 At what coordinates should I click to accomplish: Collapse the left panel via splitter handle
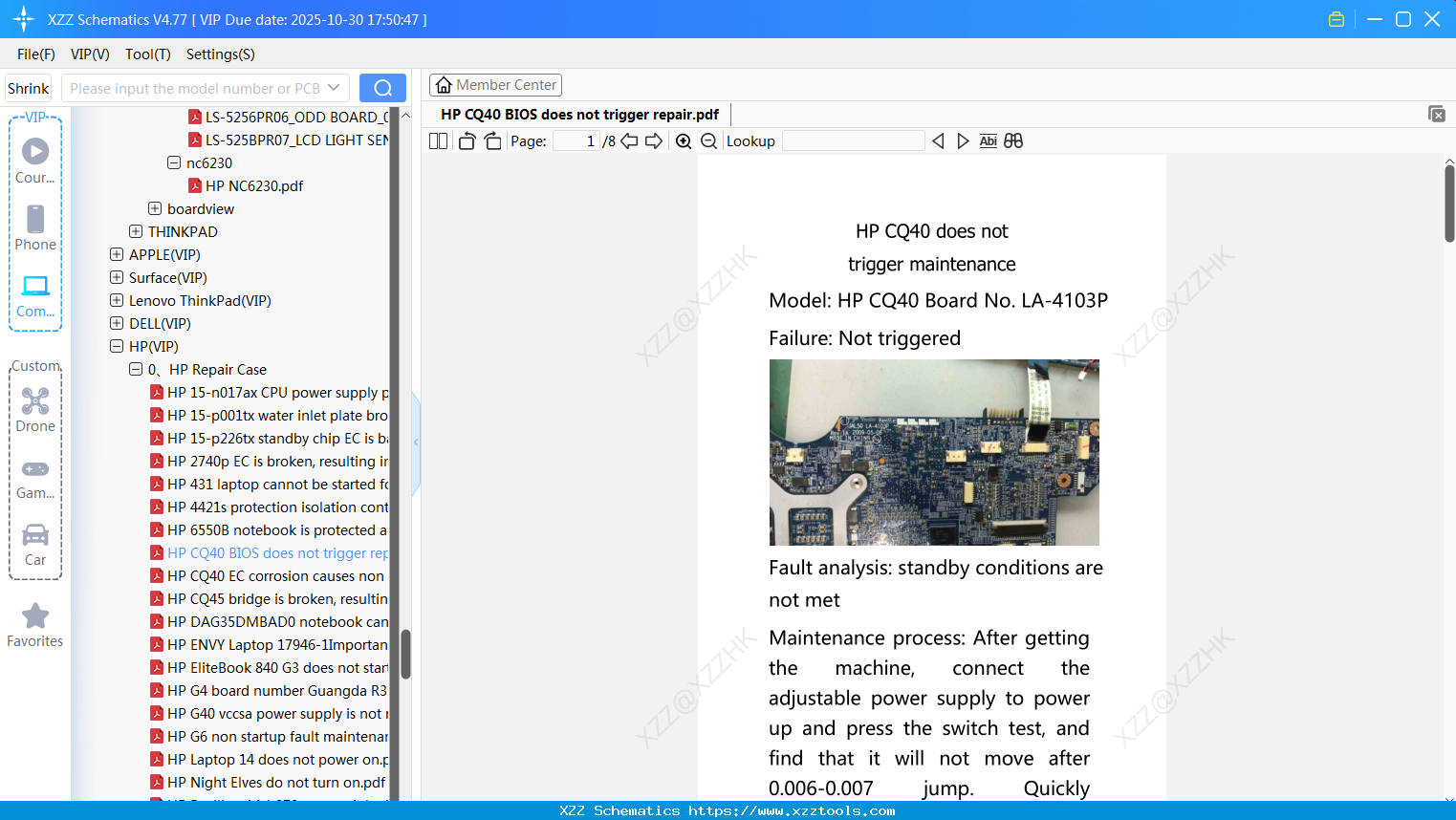(x=416, y=442)
